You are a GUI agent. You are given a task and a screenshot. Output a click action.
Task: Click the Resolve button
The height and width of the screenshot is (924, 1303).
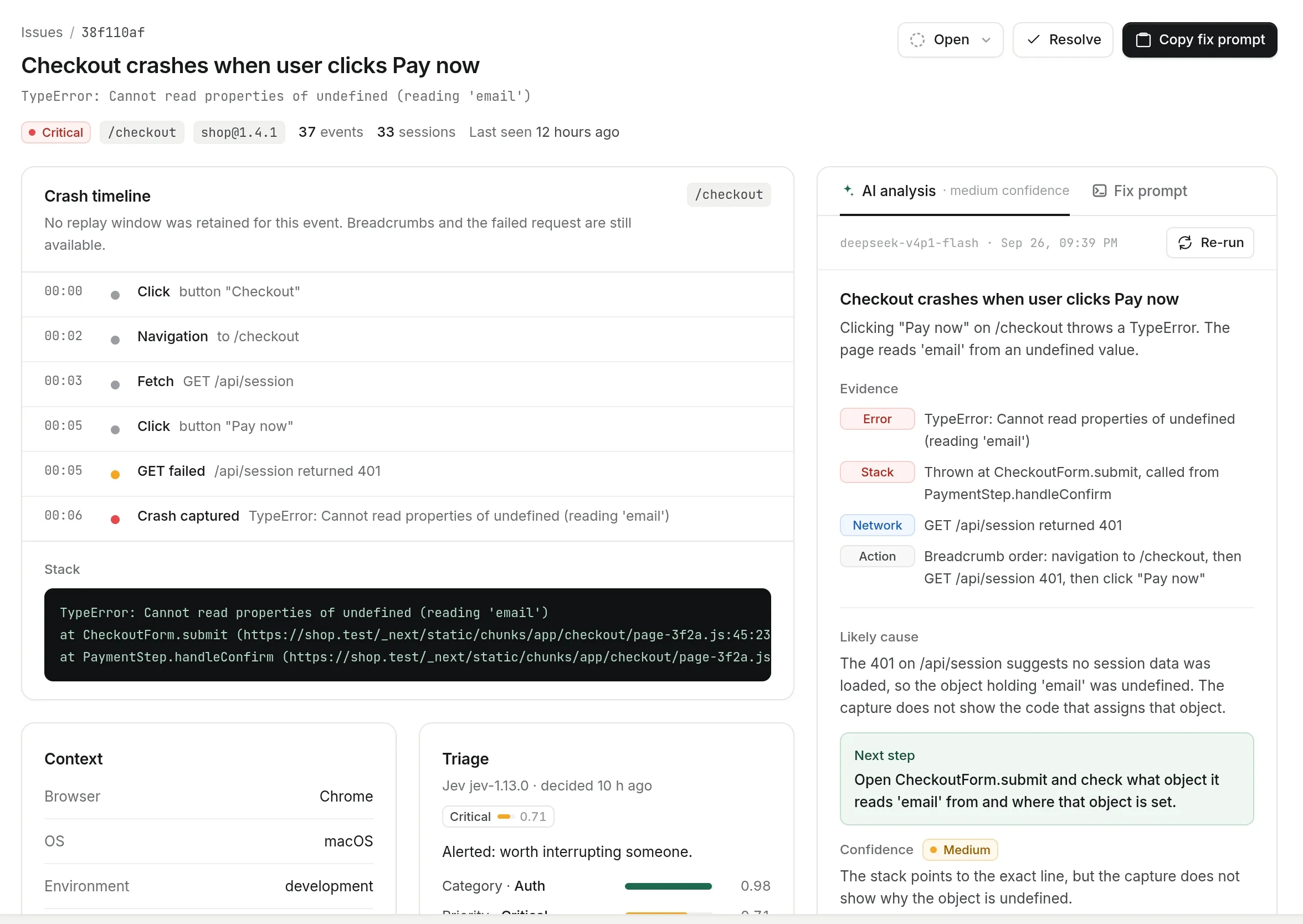(x=1063, y=40)
